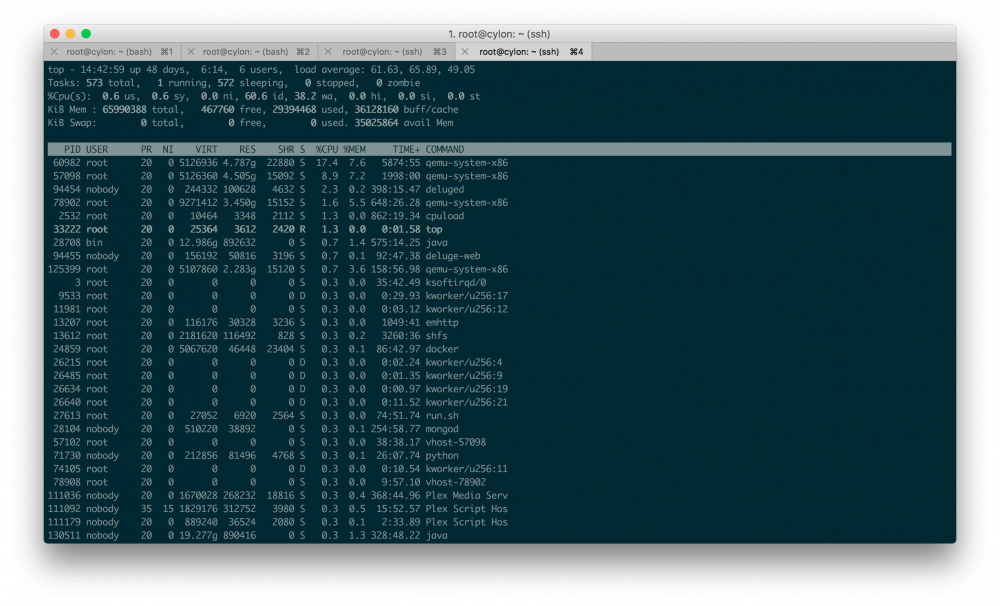The image size is (1000, 606).
Task: Click the %CPU column header
Action: [x=327, y=149]
